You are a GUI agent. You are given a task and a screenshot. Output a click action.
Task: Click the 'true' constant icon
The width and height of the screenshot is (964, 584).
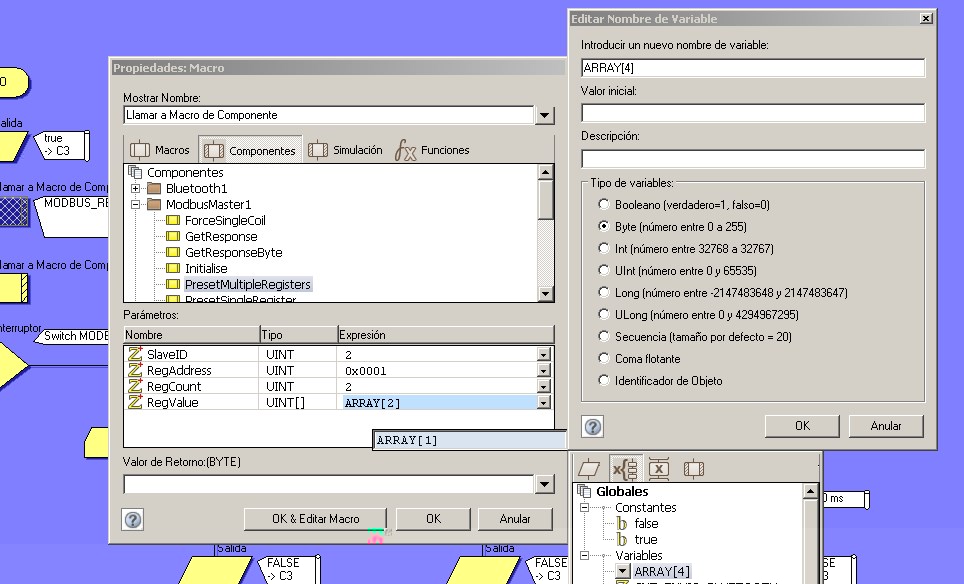(622, 540)
